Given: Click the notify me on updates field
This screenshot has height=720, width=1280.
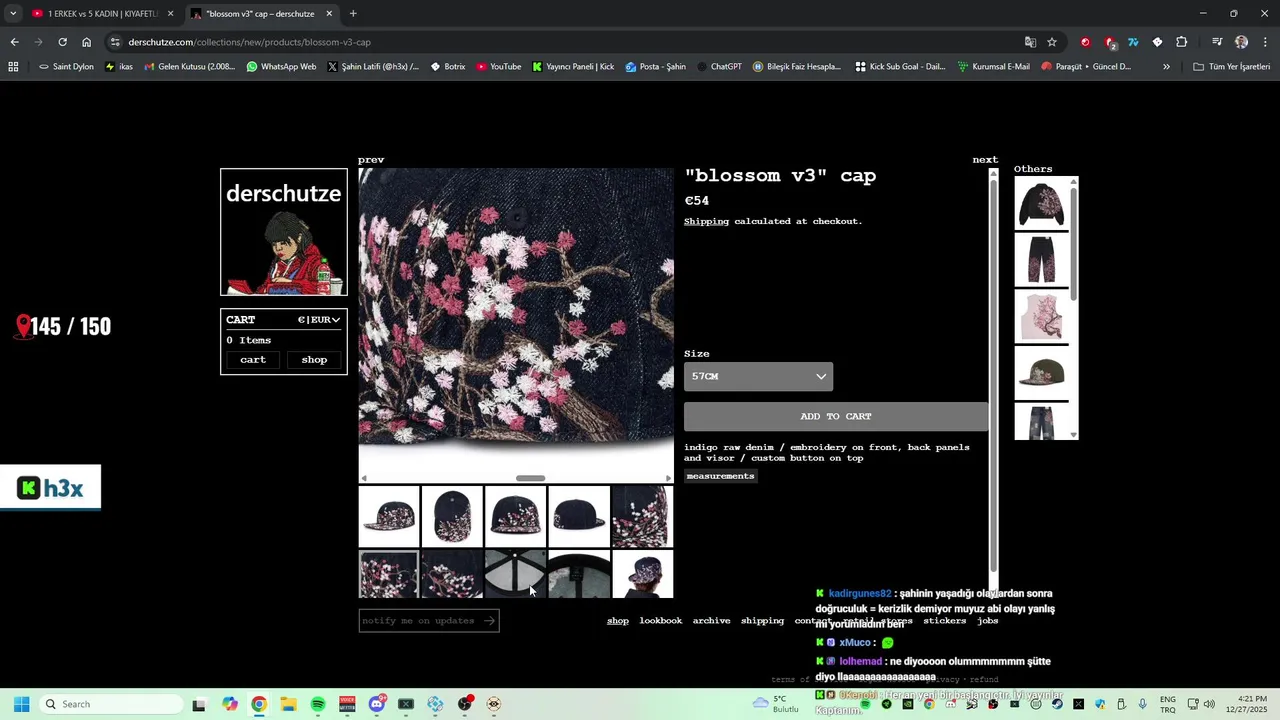Looking at the screenshot, I should click(x=419, y=621).
